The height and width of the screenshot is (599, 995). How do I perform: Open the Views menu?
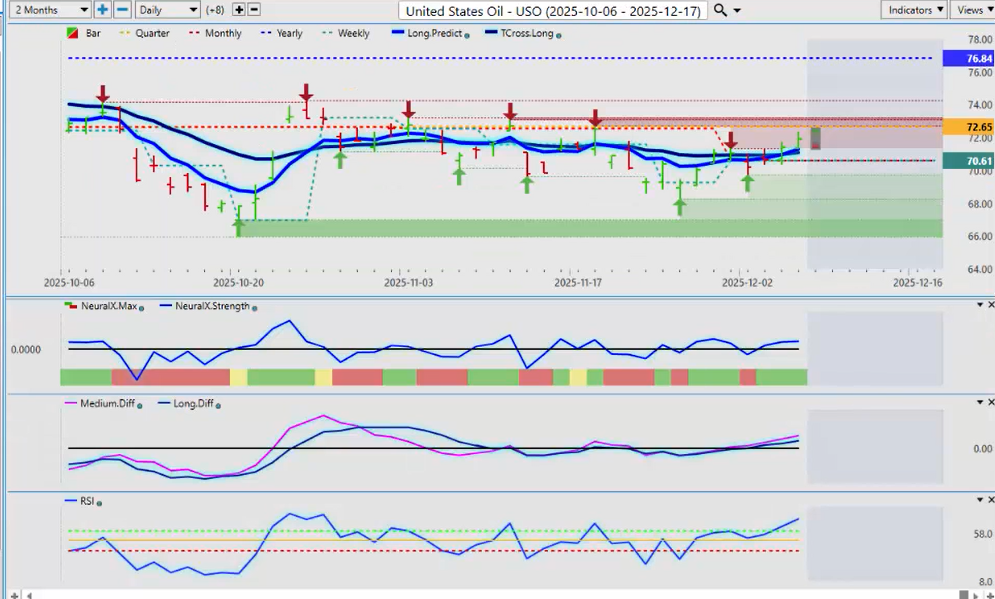tap(970, 10)
